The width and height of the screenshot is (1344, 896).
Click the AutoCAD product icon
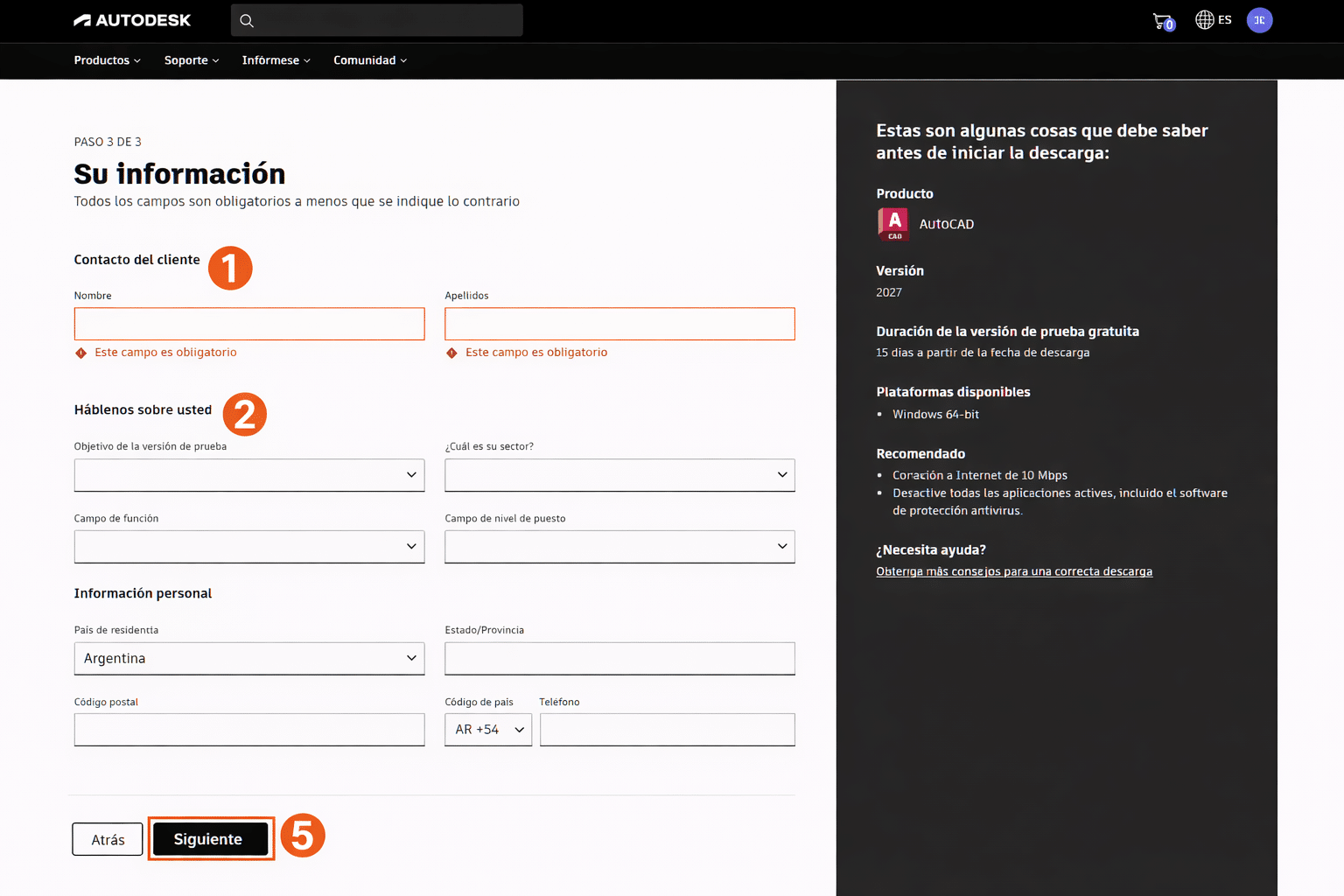click(x=892, y=224)
